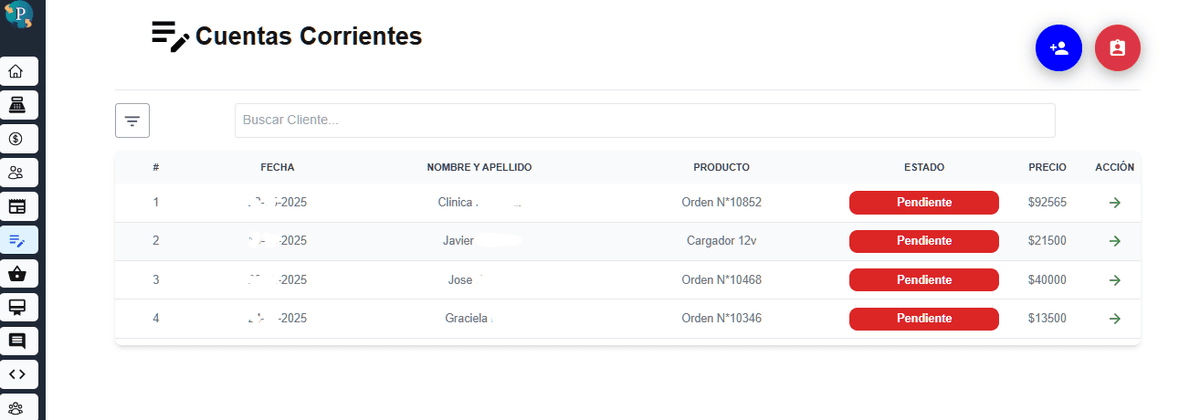Open the filter options button
Image resolution: width=1200 pixels, height=420 pixels.
[132, 120]
